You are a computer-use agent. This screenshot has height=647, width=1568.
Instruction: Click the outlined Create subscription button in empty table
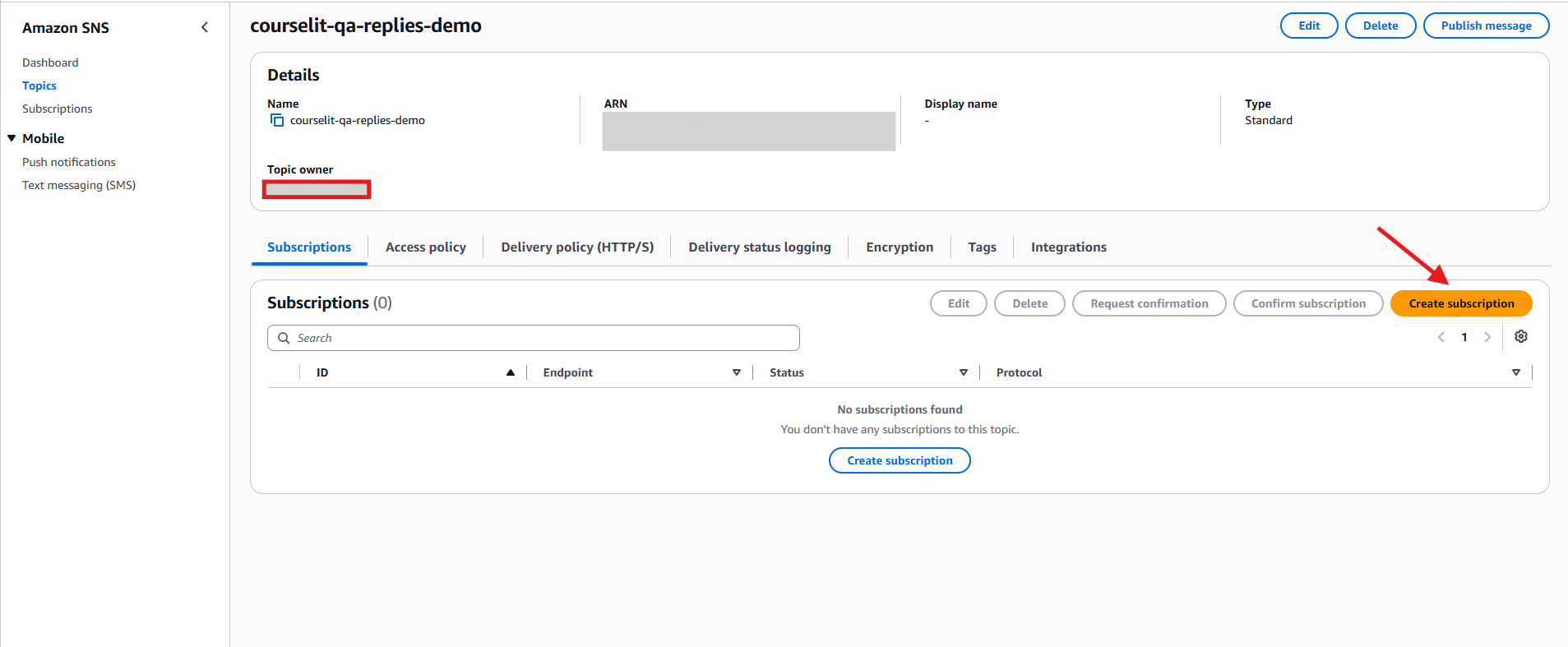click(900, 460)
